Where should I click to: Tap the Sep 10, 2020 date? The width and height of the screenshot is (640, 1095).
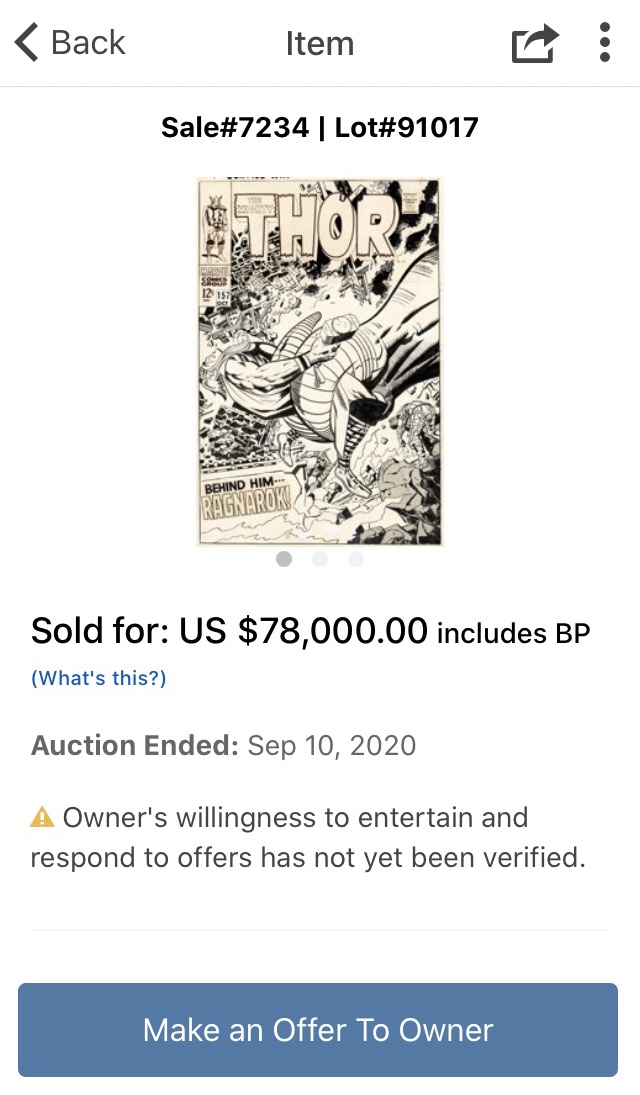(x=332, y=746)
